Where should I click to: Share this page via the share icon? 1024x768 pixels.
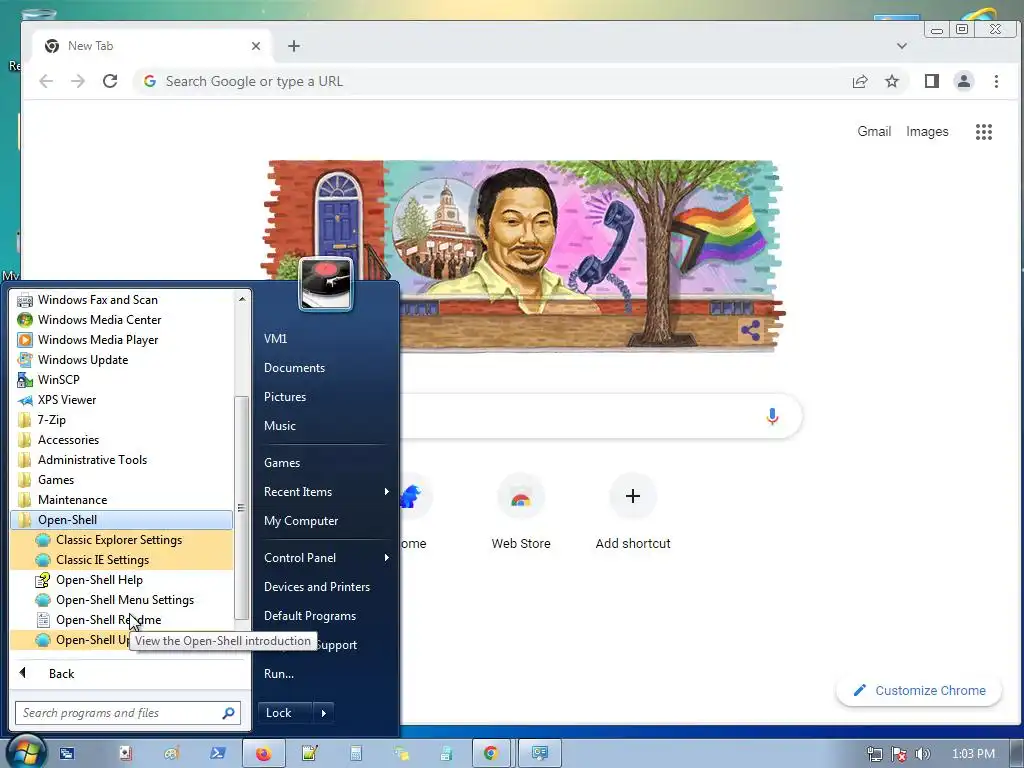coord(859,81)
